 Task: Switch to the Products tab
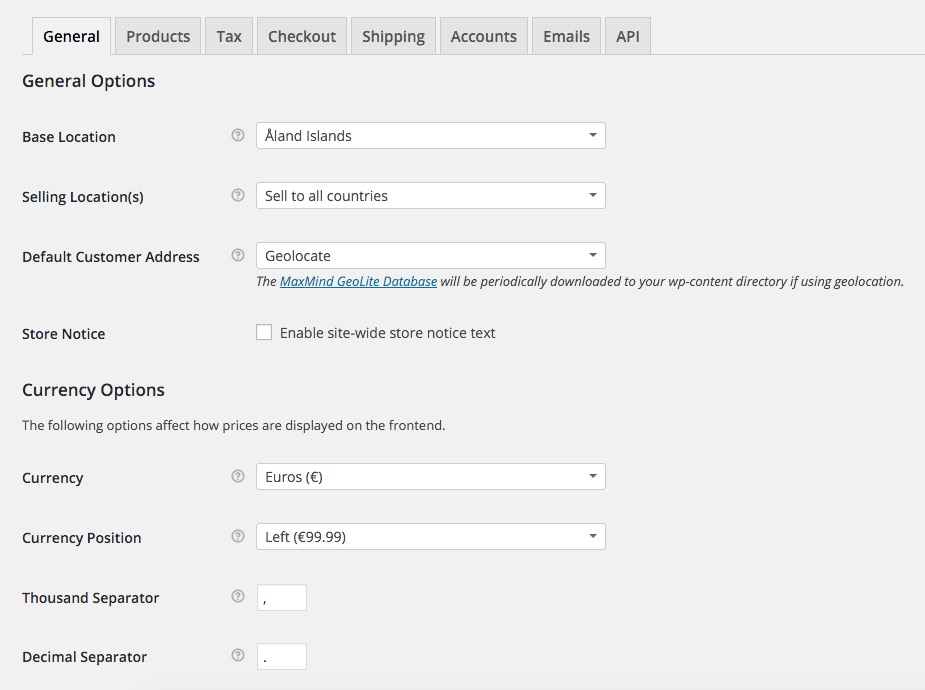coord(158,37)
